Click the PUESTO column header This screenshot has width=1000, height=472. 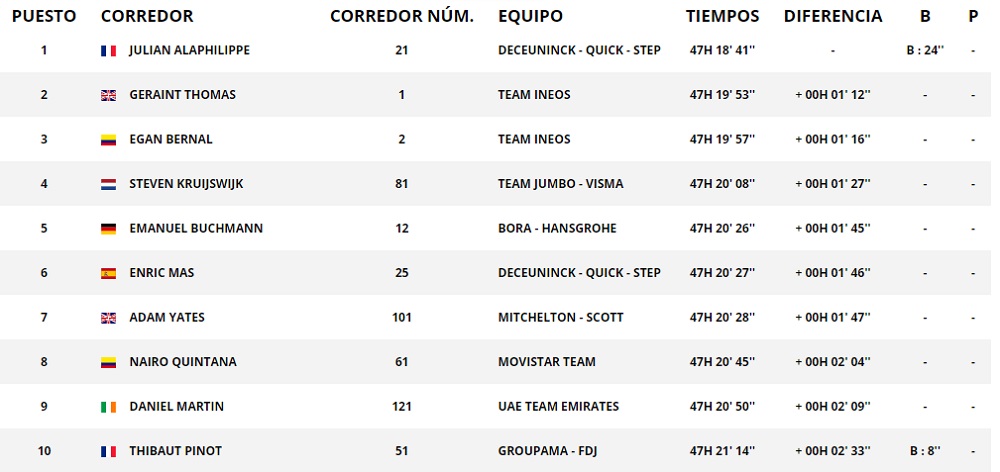(x=43, y=16)
